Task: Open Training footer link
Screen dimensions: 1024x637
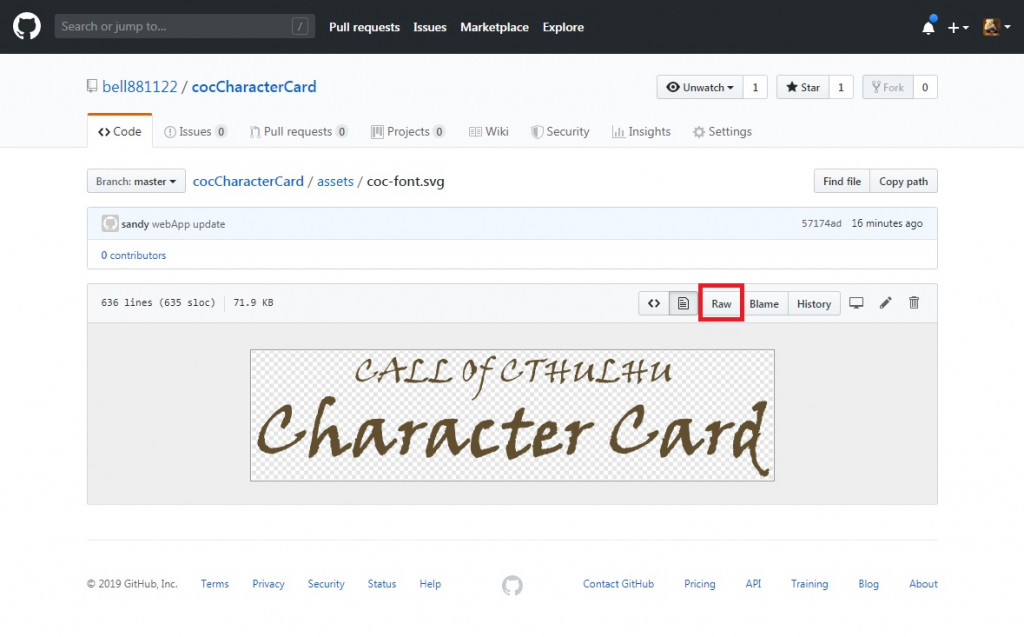Action: [809, 583]
